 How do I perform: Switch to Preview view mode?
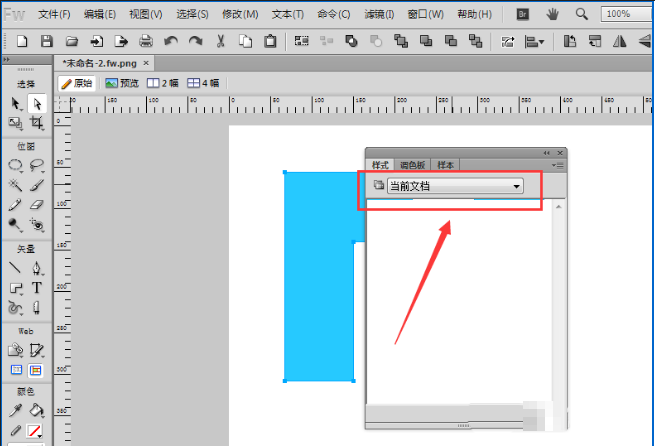pyautogui.click(x=122, y=83)
